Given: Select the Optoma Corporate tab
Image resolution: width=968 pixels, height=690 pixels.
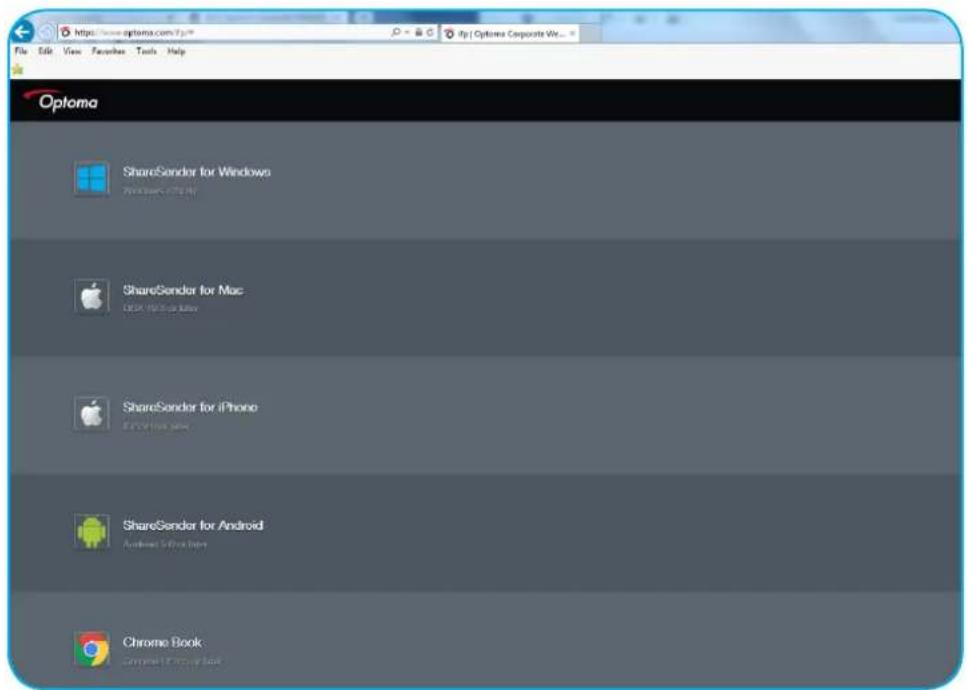Looking at the screenshot, I should coord(509,33).
